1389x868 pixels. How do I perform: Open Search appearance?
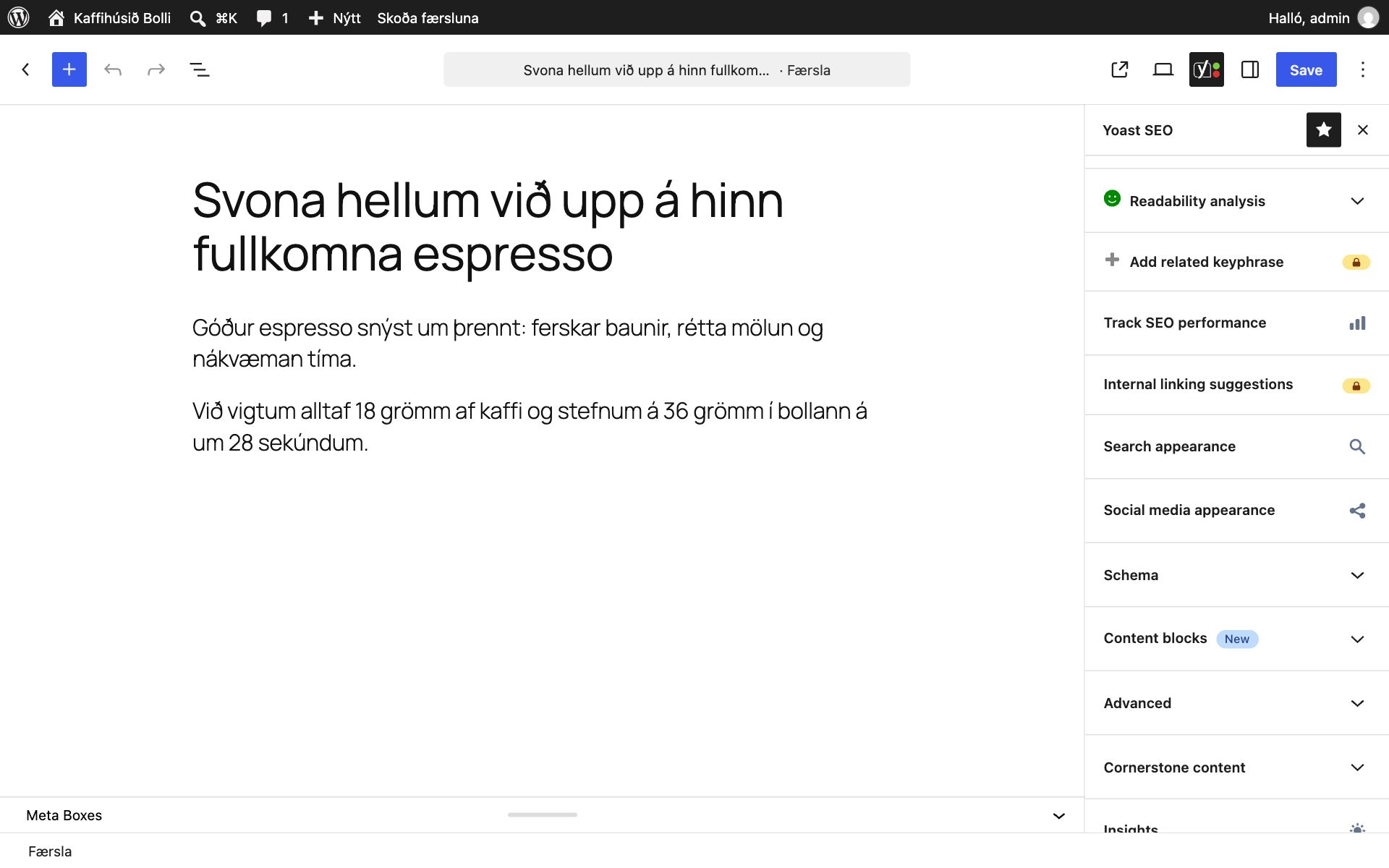pyautogui.click(x=1236, y=446)
